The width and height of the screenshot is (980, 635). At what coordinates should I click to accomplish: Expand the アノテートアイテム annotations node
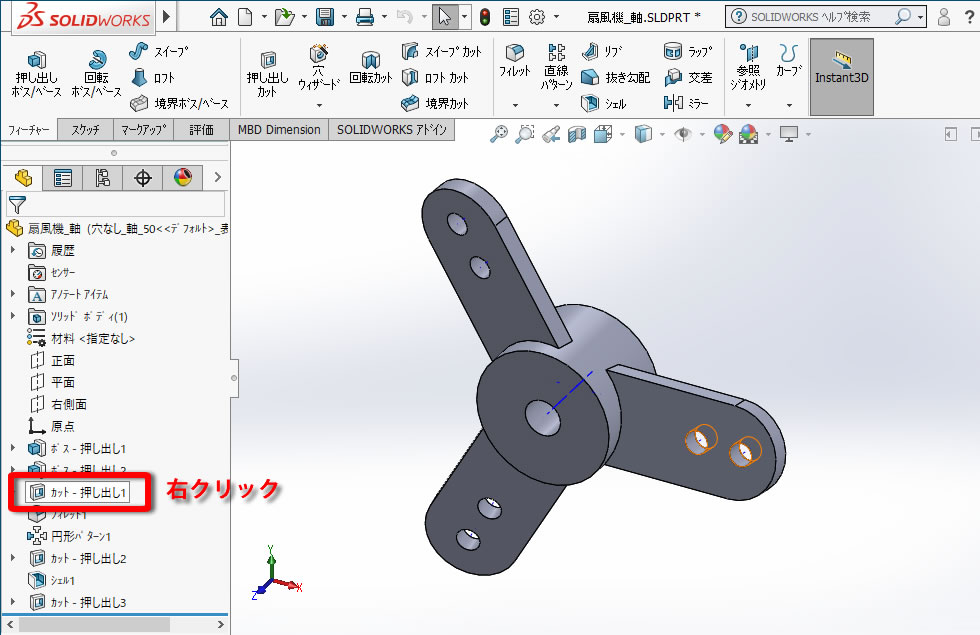(x=12, y=294)
